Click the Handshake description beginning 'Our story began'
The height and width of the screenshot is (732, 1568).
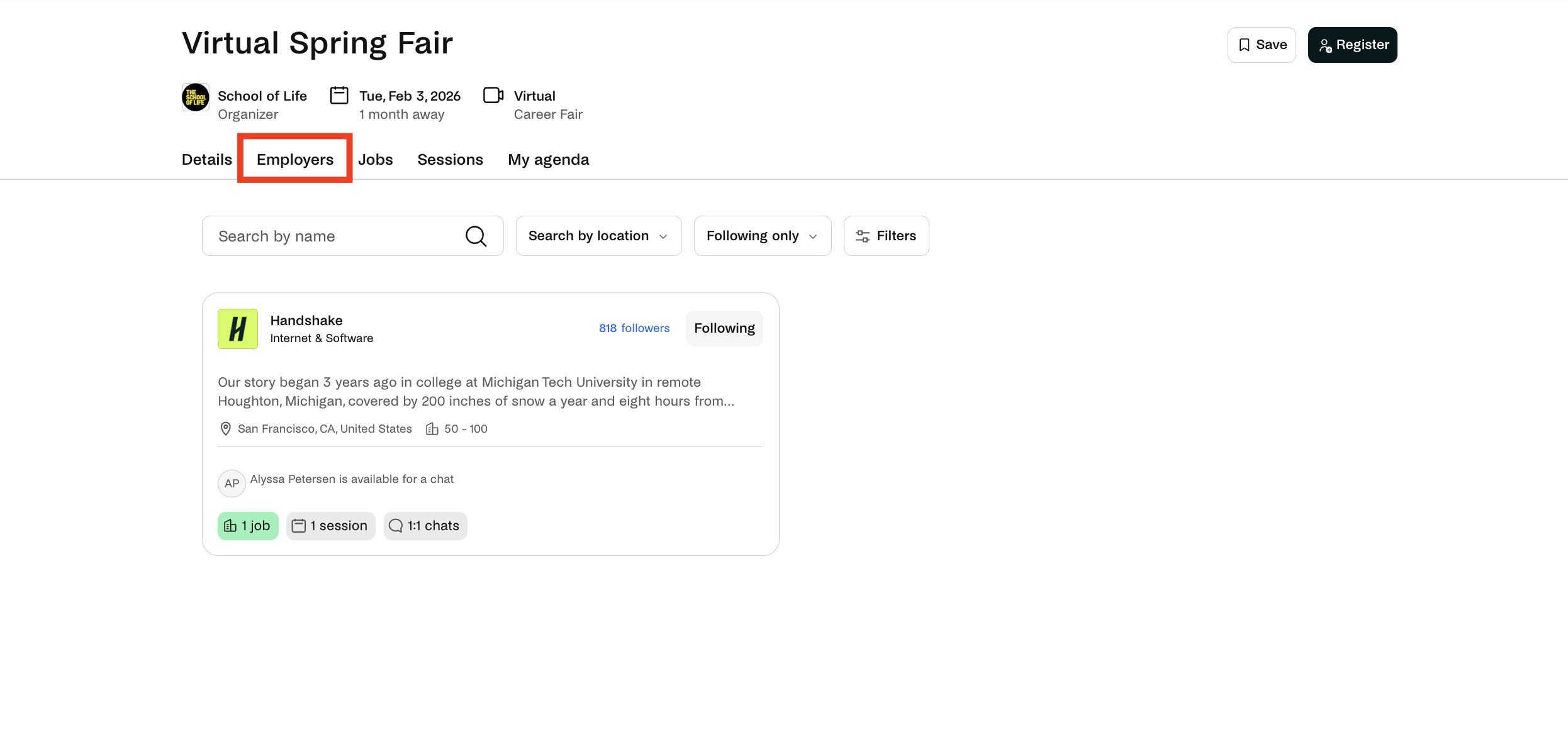coord(476,392)
